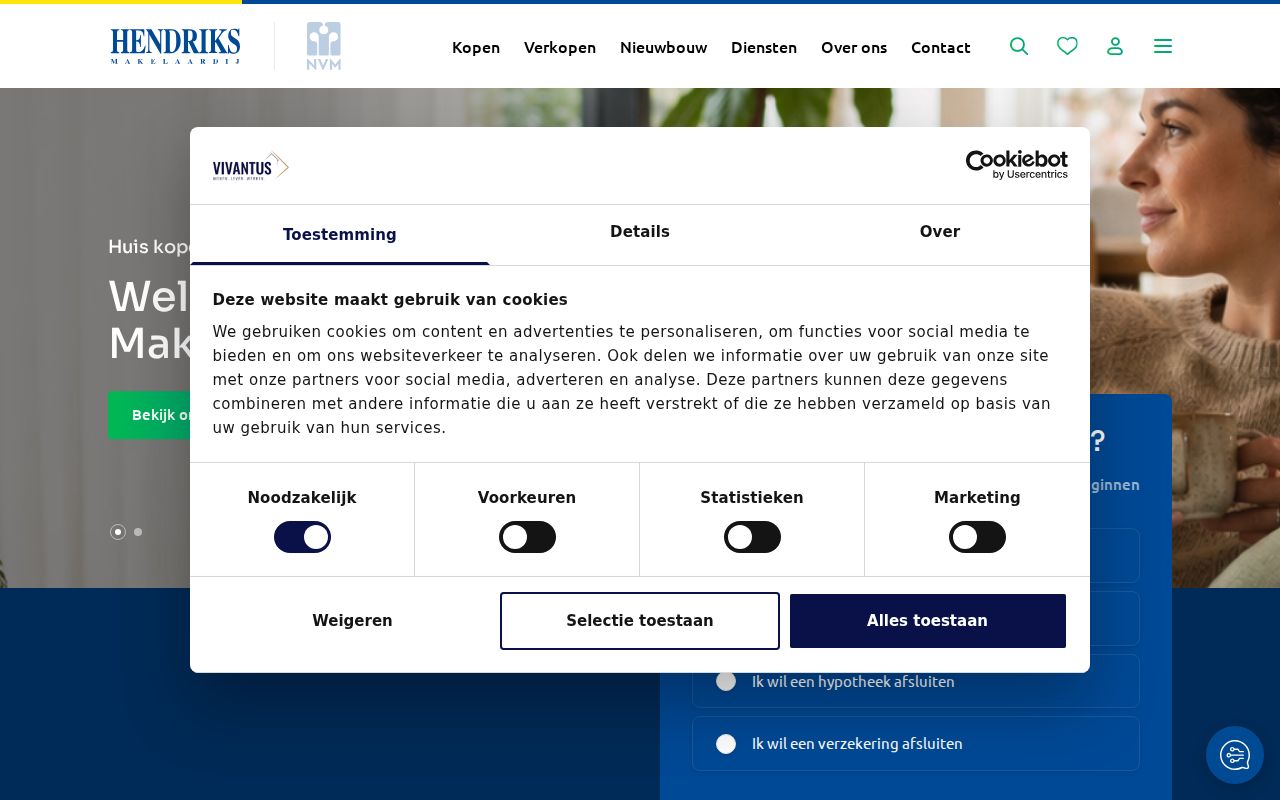Toggle the Noodzakelijk cookie switch
This screenshot has width=1280, height=800.
click(302, 537)
